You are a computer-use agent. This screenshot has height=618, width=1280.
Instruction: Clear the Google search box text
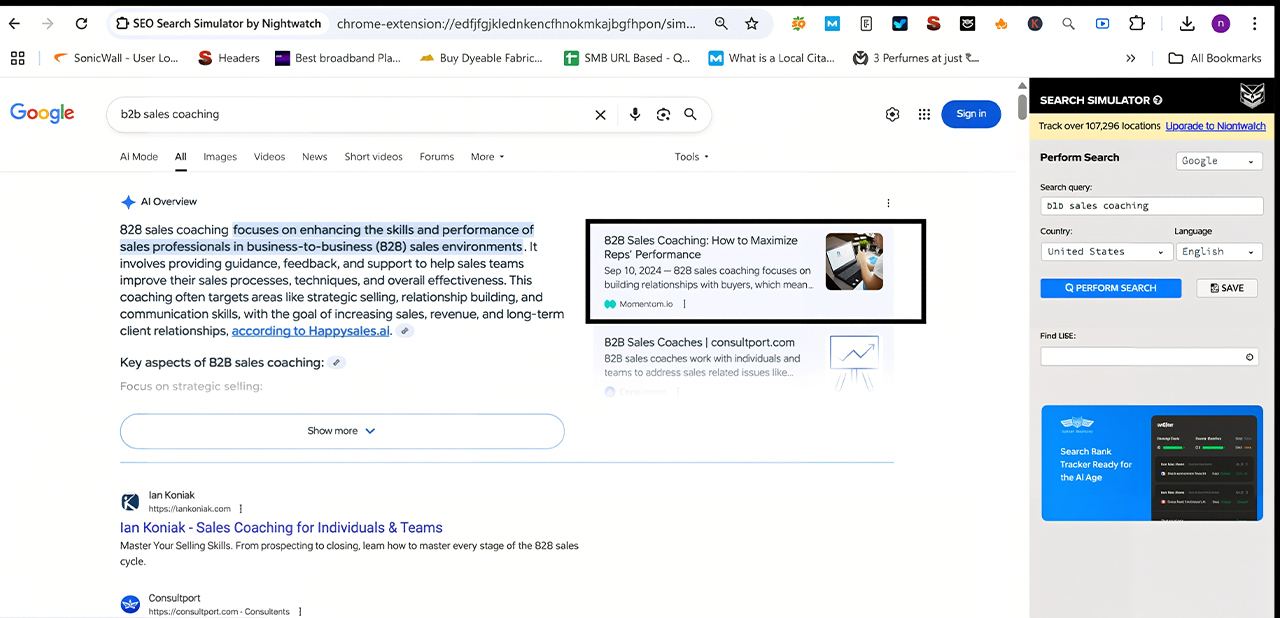coord(600,115)
